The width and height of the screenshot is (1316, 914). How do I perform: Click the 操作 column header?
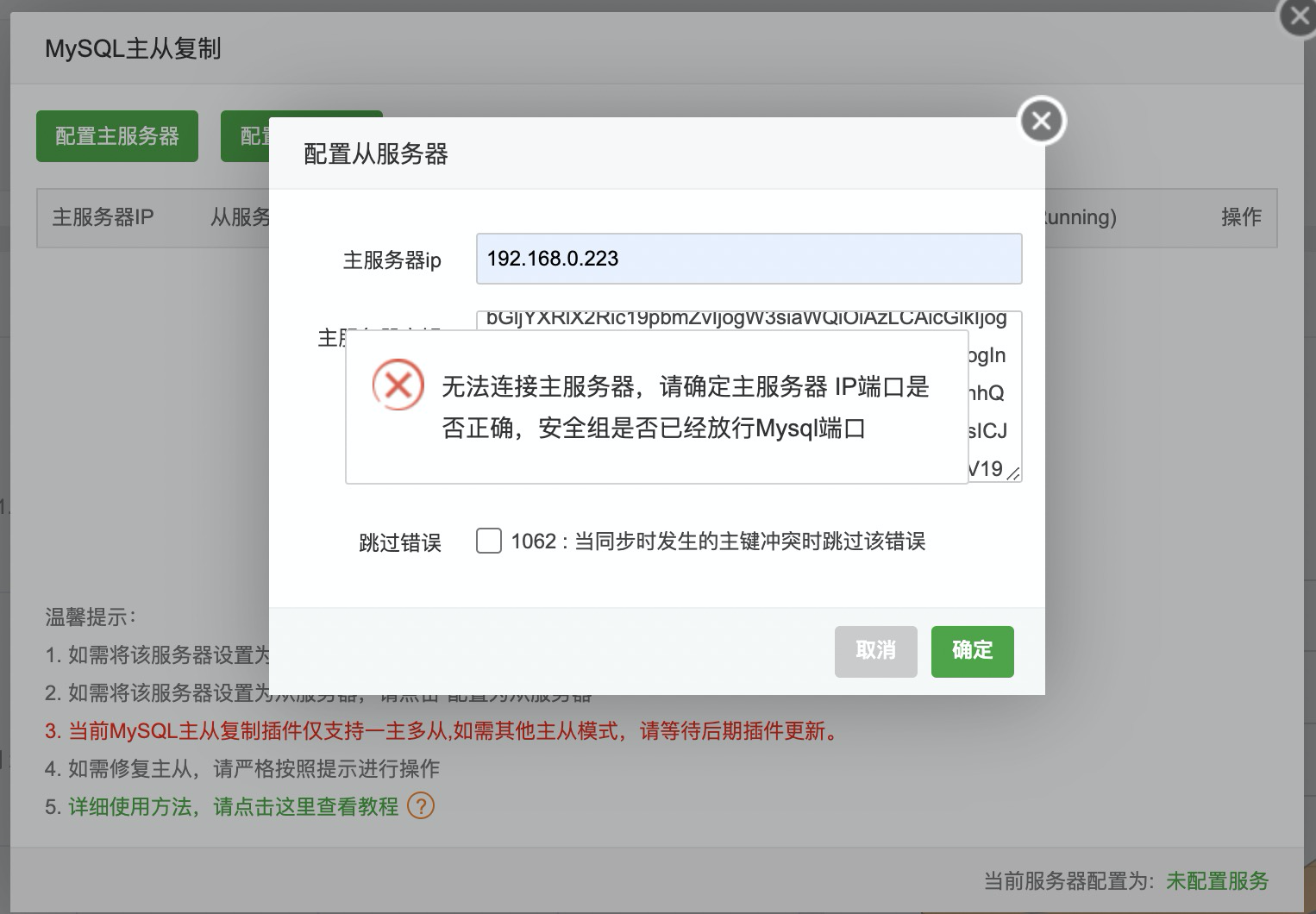pos(1242,217)
